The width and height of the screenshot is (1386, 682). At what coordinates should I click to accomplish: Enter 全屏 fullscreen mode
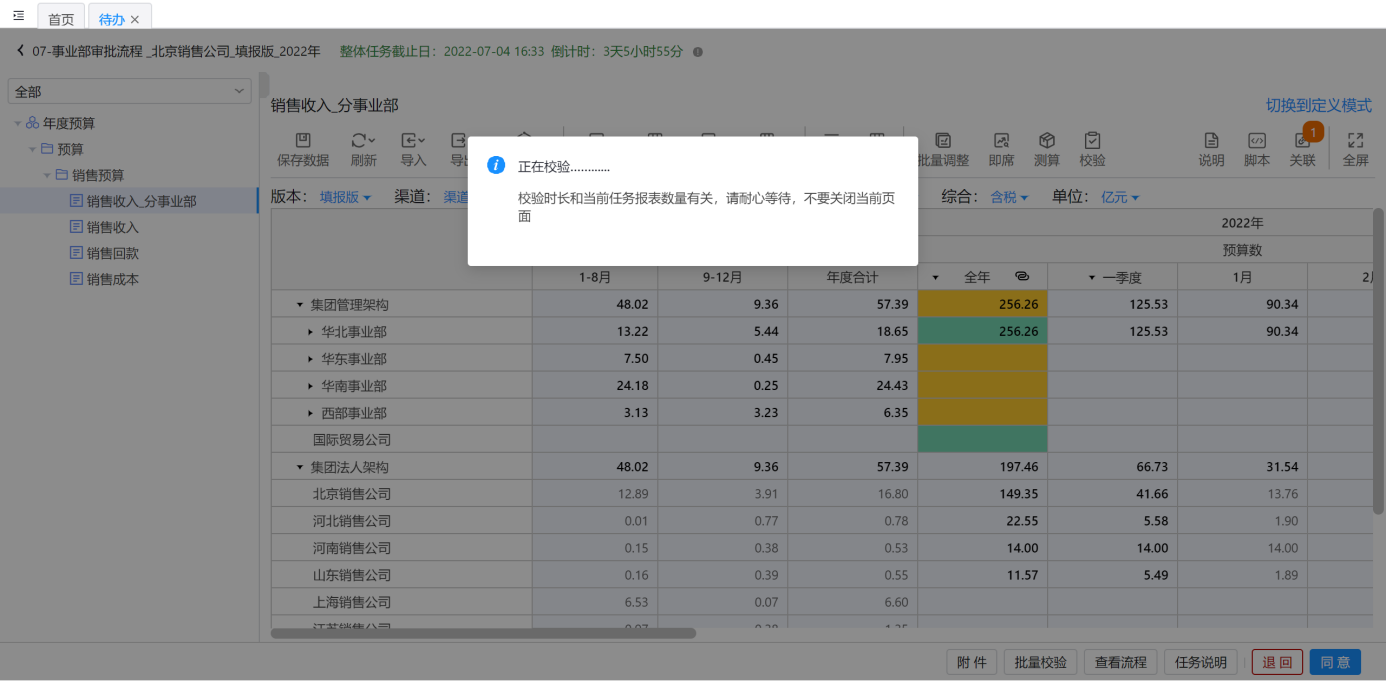pos(1355,142)
